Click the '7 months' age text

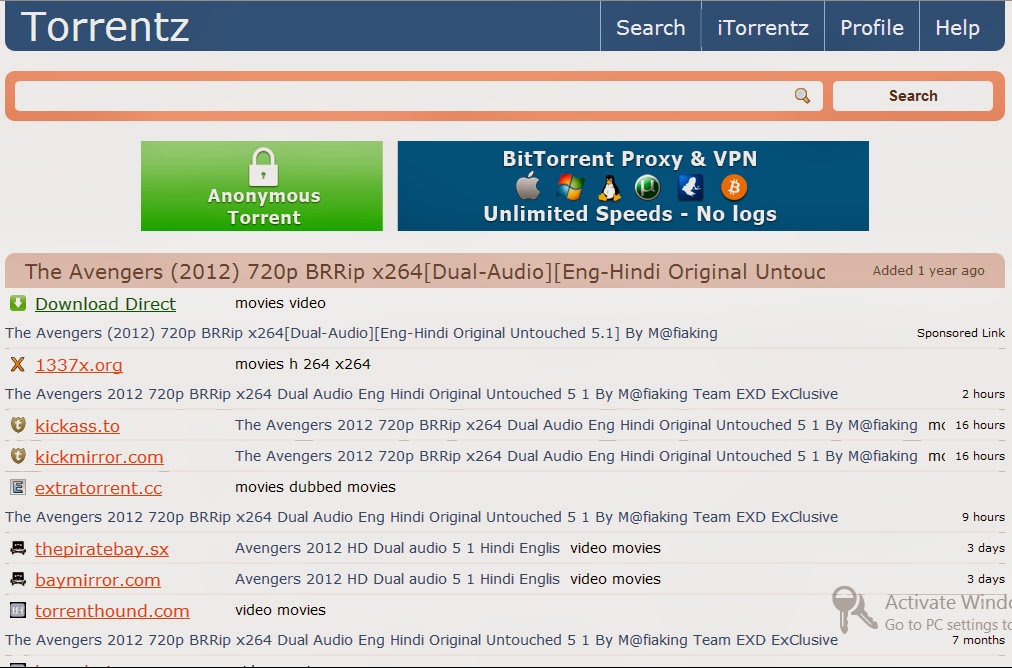pos(978,640)
